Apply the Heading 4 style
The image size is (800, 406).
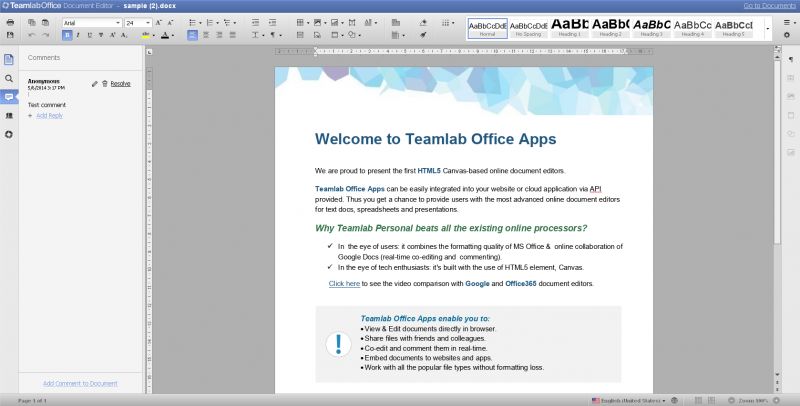click(692, 28)
